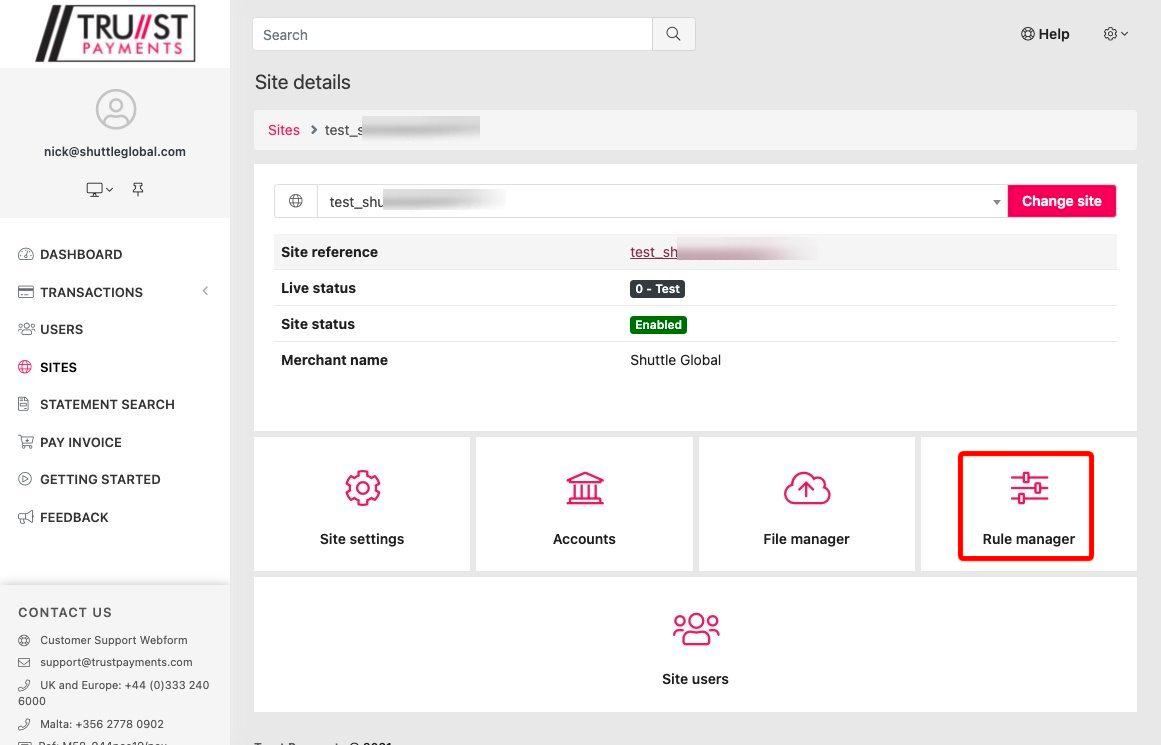
Task: Open the Accounts tile label
Action: (584, 539)
